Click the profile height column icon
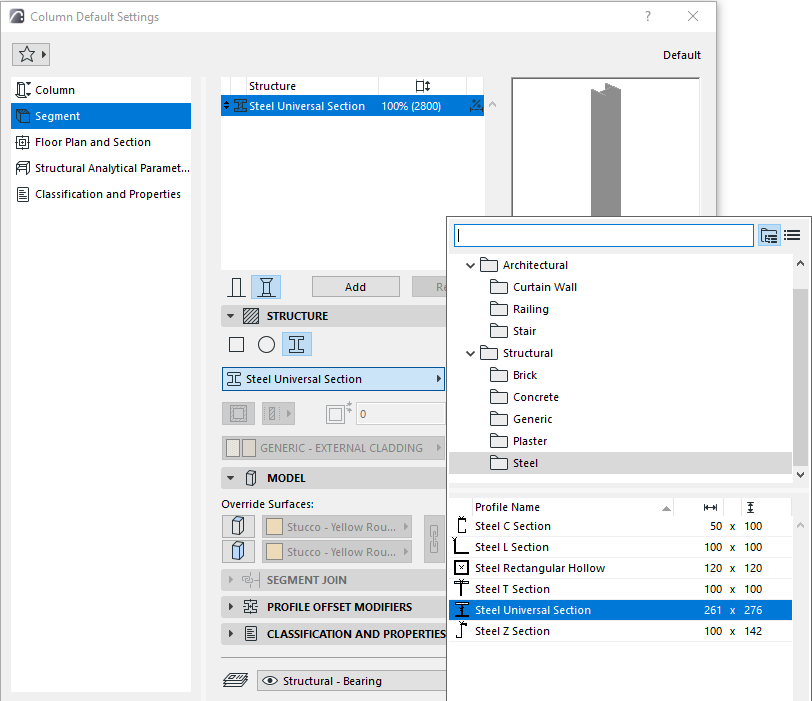Image resolution: width=812 pixels, height=701 pixels. (750, 507)
